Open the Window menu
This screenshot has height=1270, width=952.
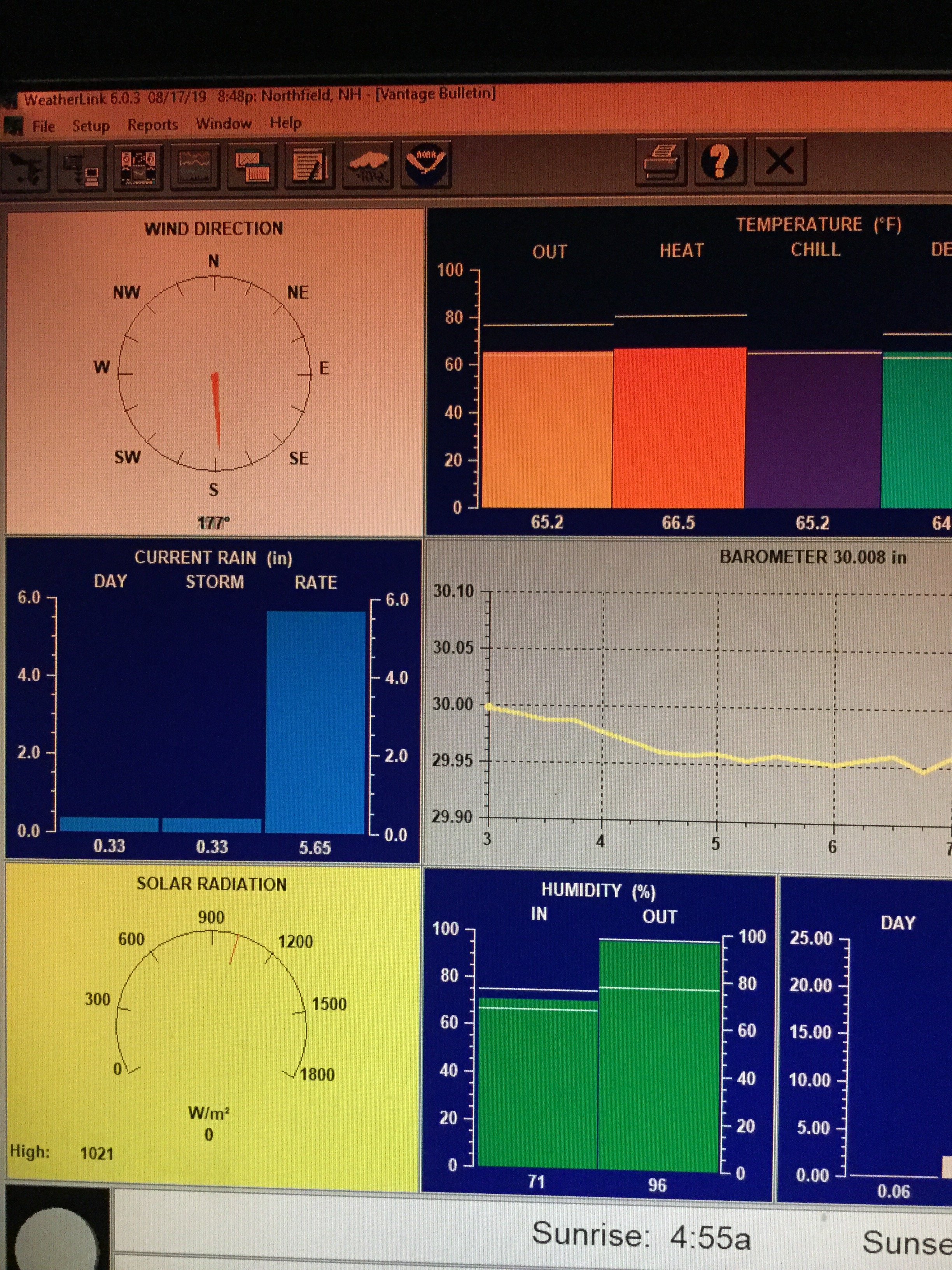(x=223, y=123)
